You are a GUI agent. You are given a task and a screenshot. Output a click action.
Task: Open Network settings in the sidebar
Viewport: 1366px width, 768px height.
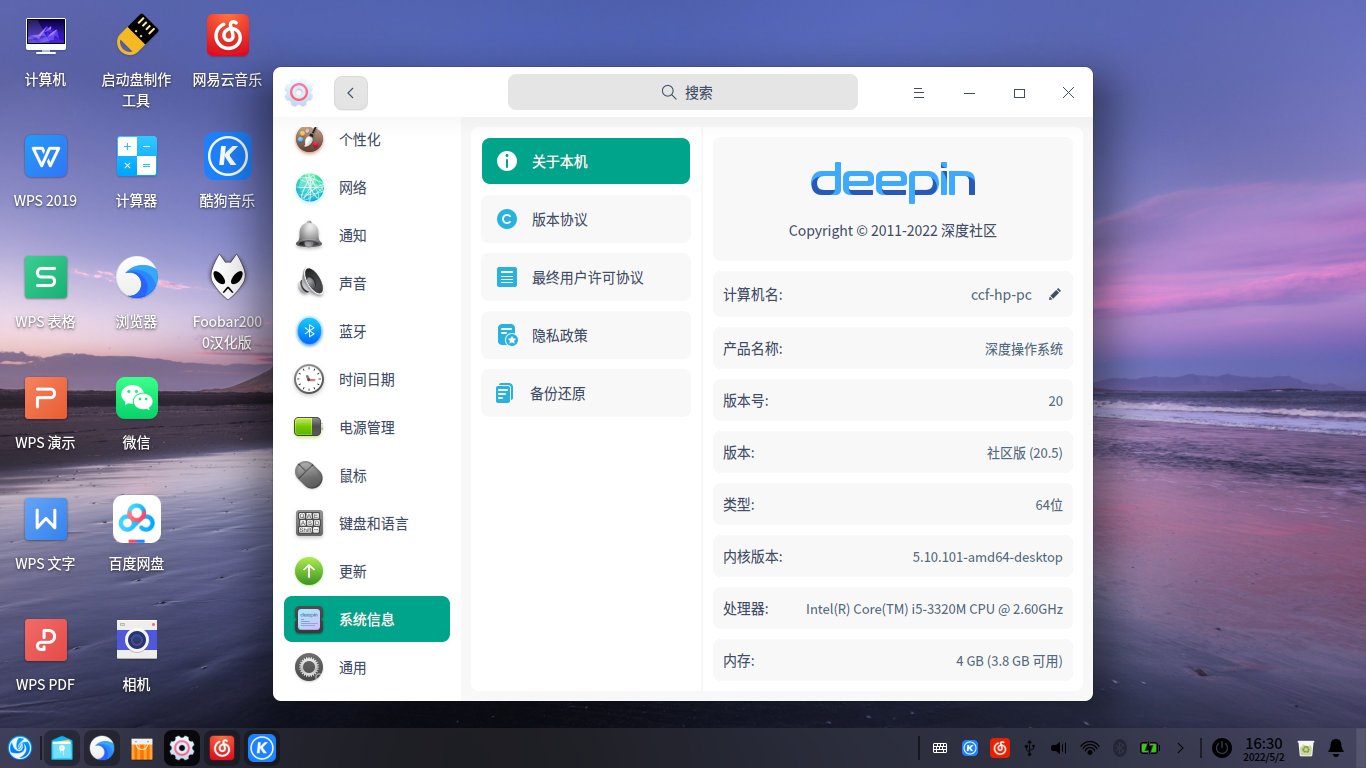(354, 187)
